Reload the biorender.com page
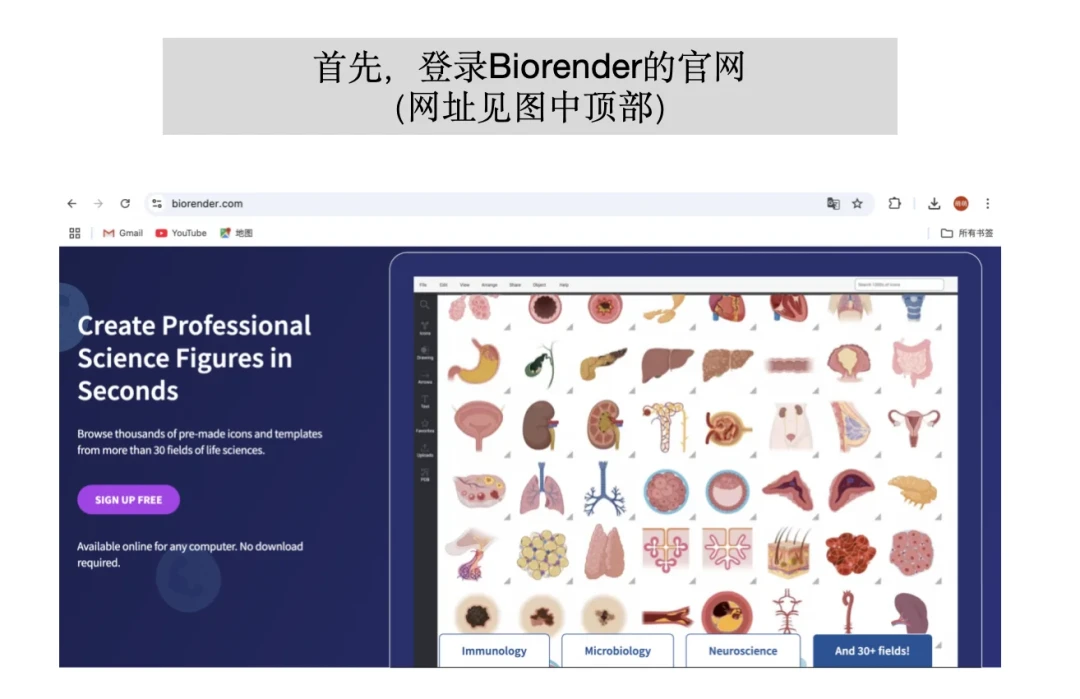Viewport: 1080px width, 699px height. tap(125, 204)
